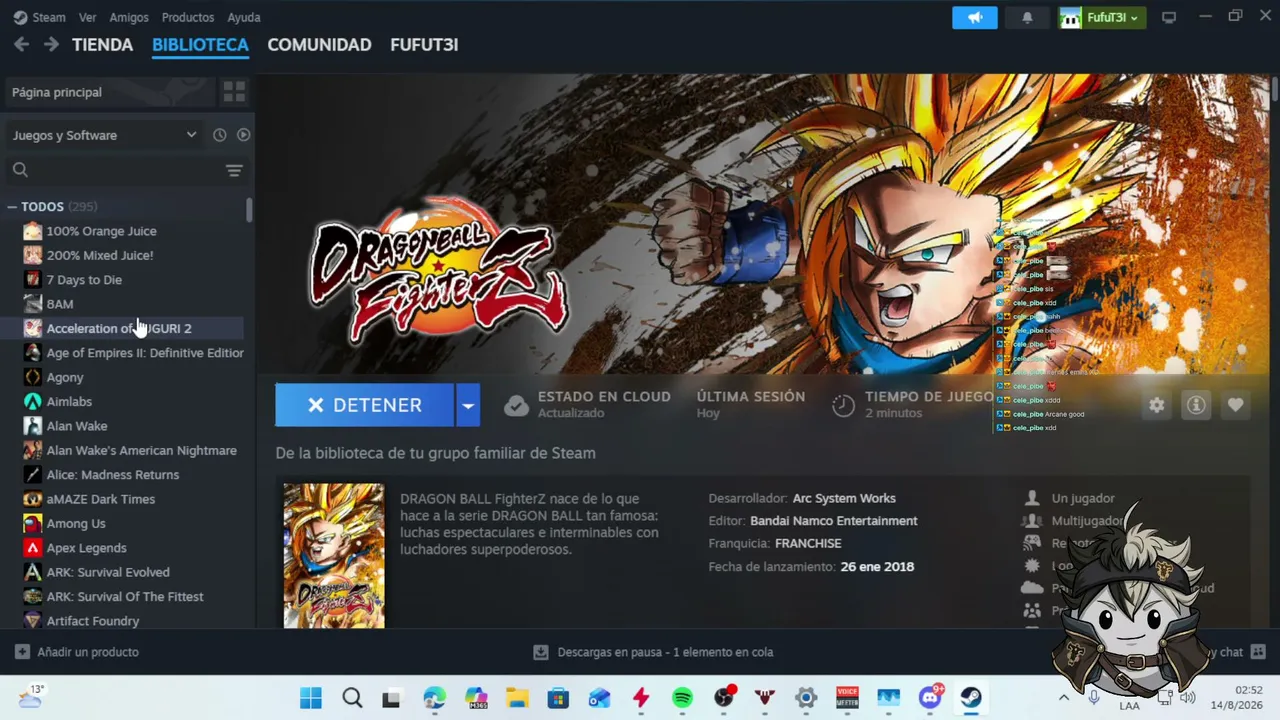Open Bandai Namco Entertainment publisher link

[x=834, y=521]
